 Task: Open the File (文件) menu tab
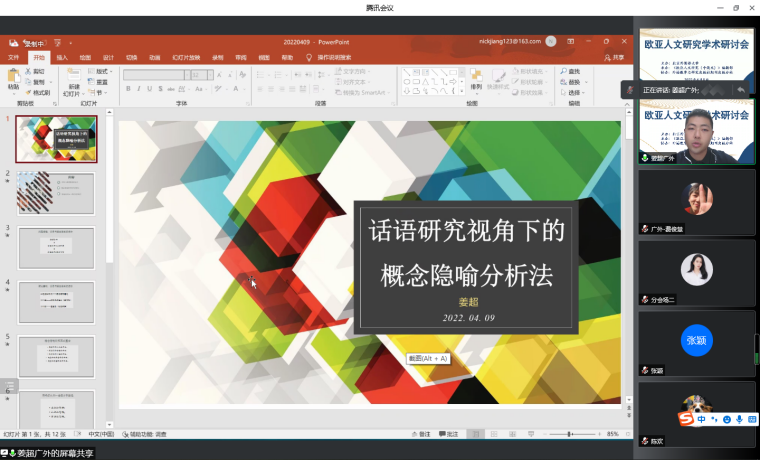tap(14, 57)
